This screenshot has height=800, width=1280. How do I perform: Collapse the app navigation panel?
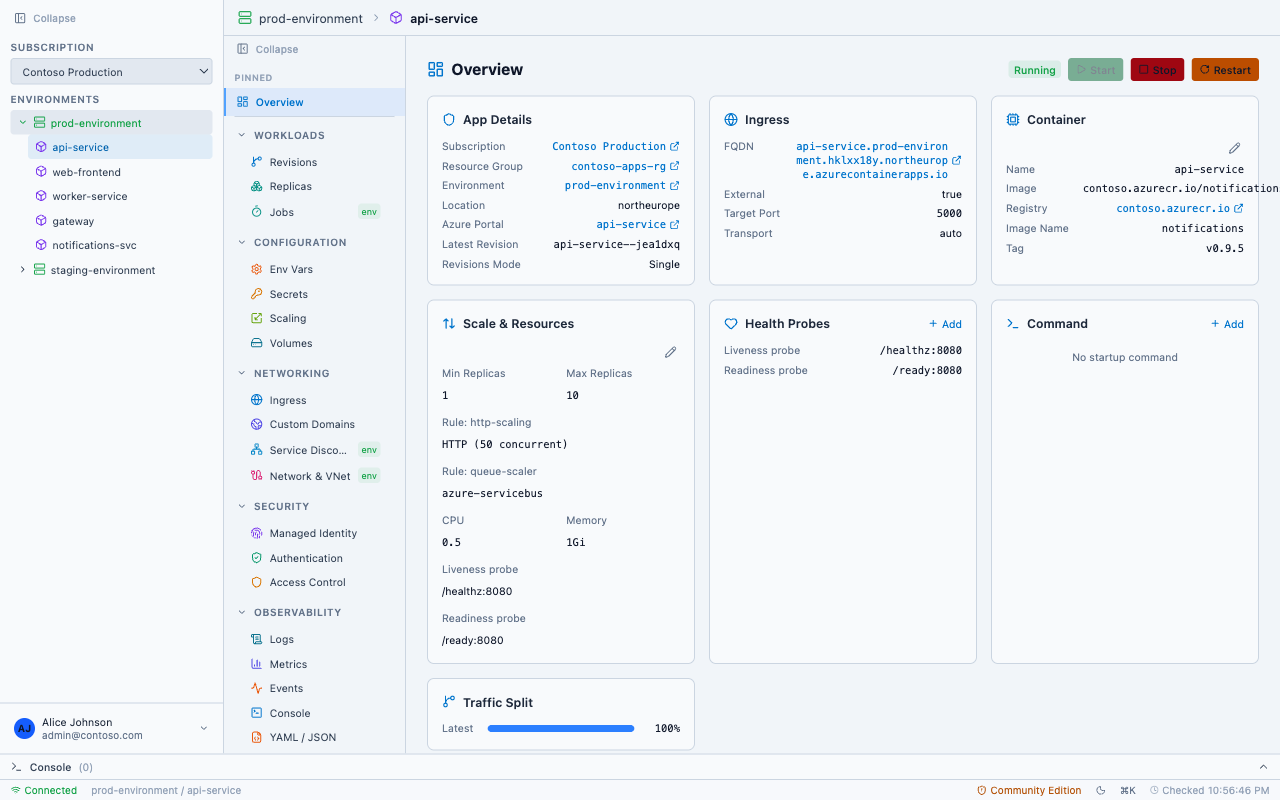[266, 49]
